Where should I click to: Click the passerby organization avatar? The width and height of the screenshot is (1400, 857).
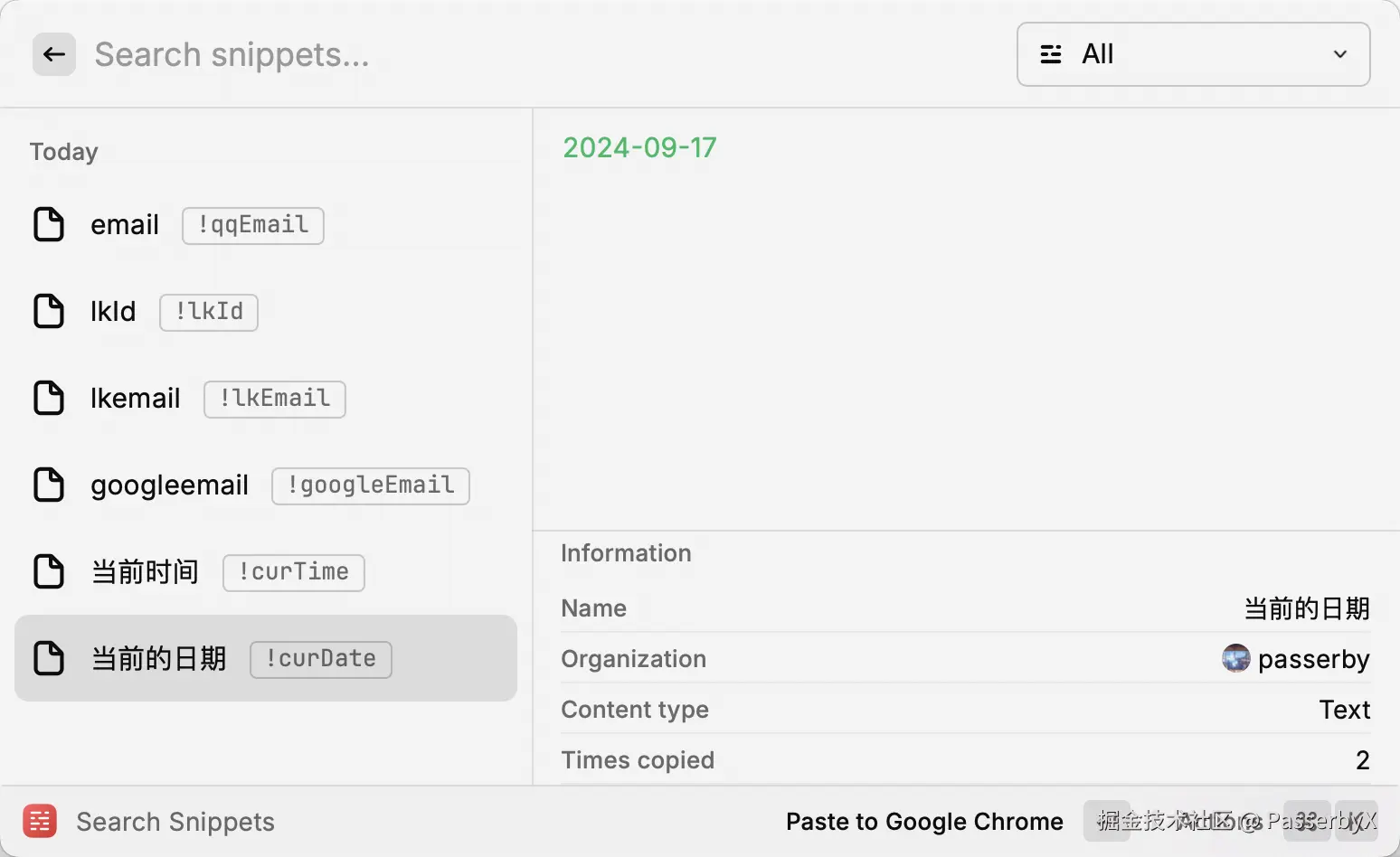(1235, 658)
